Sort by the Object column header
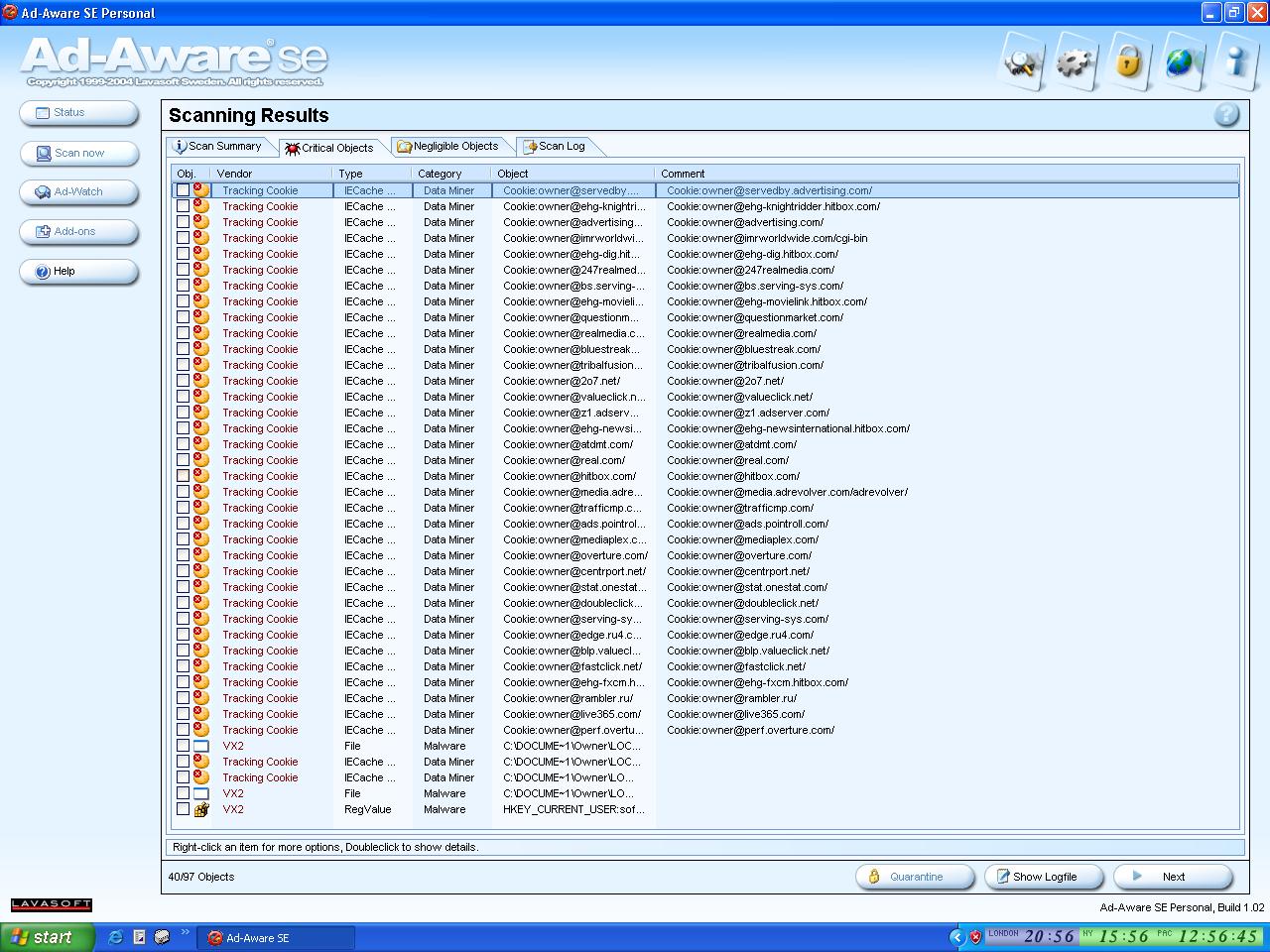Viewport: 1270px width, 952px height. (572, 174)
